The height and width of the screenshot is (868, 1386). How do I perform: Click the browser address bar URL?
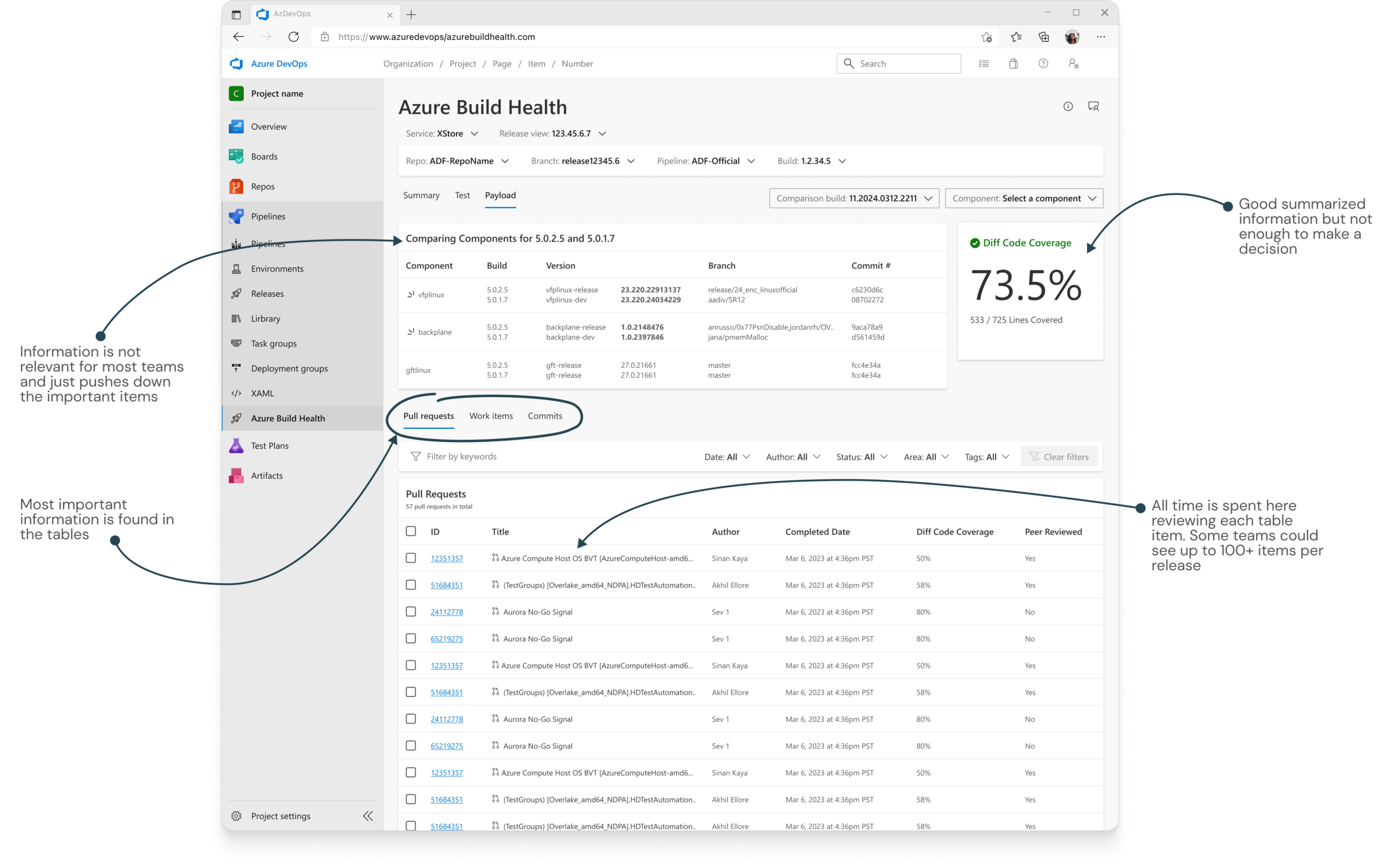point(437,36)
